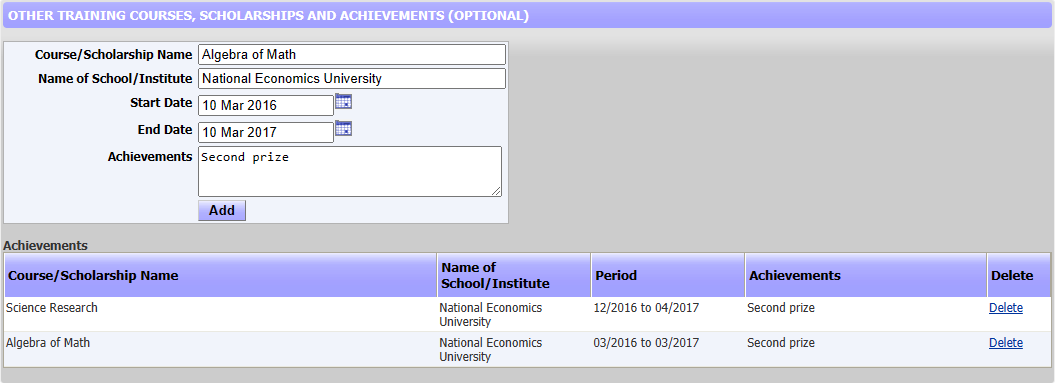Click the 12/2016 to 04/2017 period cell

pyautogui.click(x=647, y=308)
